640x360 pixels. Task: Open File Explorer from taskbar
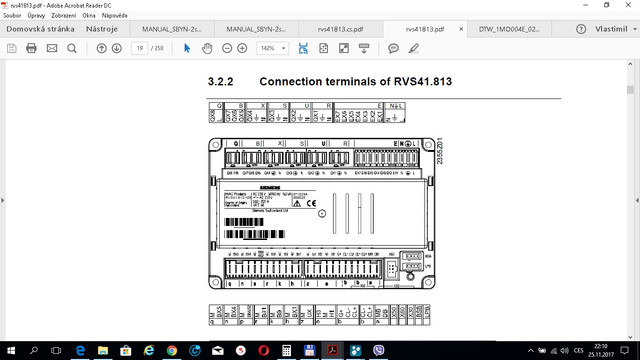(x=103, y=351)
